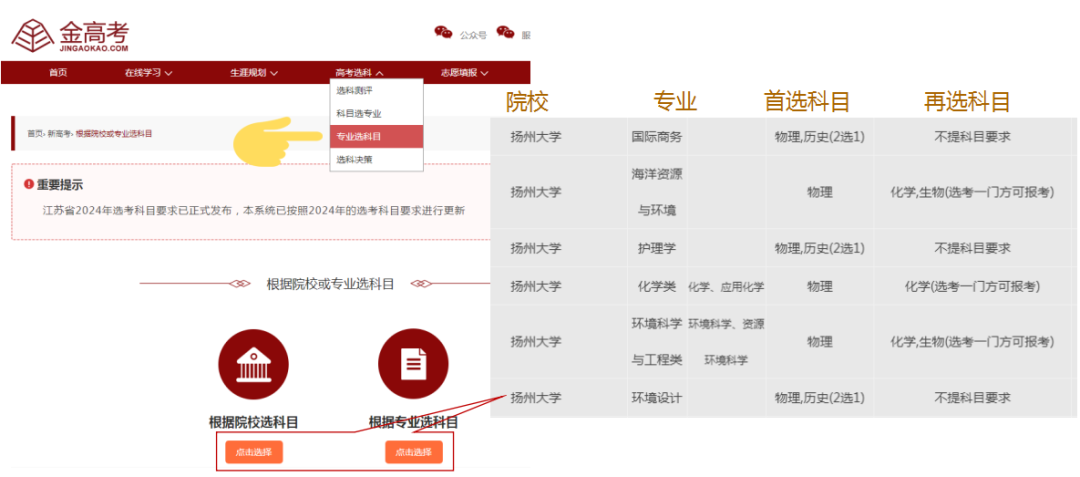Click the 化学、应用化学 sub-major cell
The height and width of the screenshot is (477, 1080).
click(x=726, y=287)
